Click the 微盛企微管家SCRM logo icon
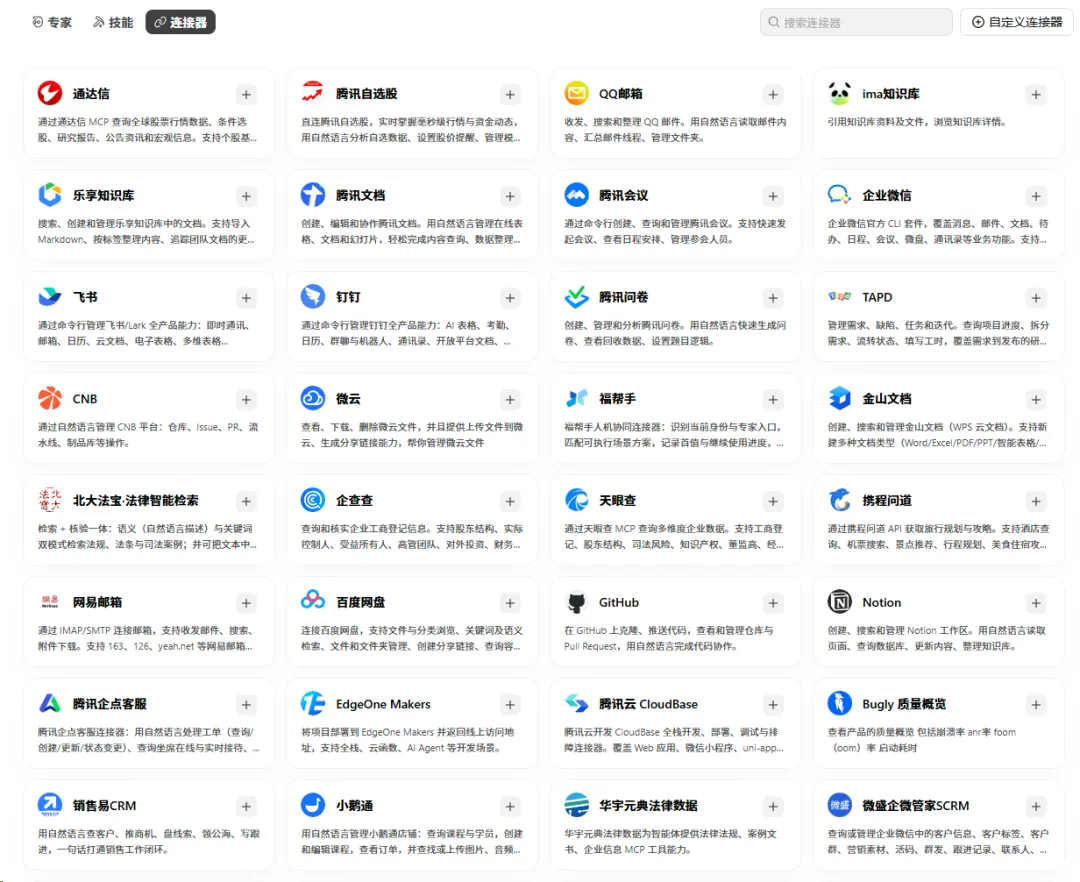 pos(840,804)
